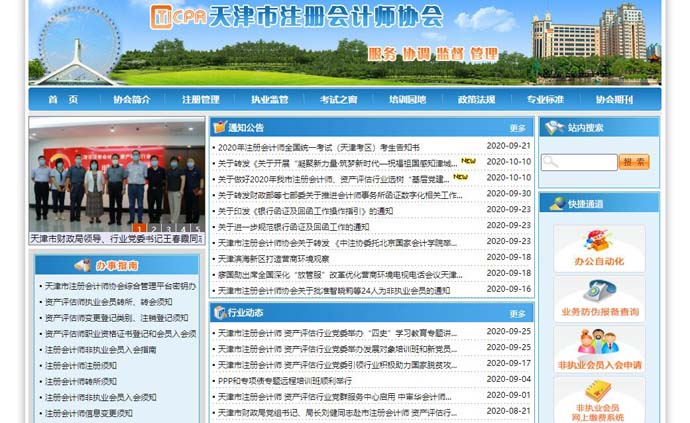
Task: Open guide 注册会计师转所须知
Action: 81,382
